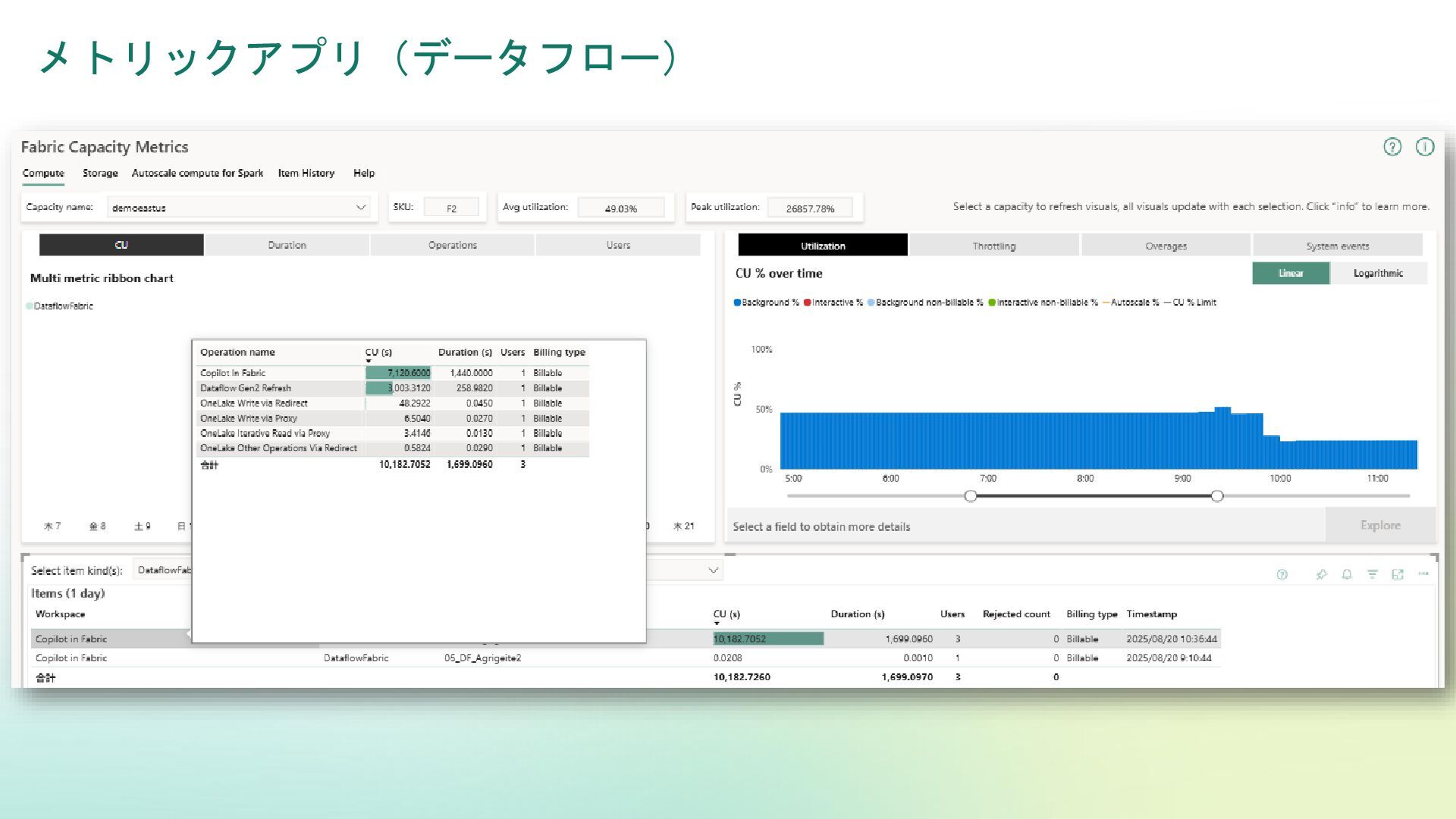Click the 9:00 time axis label
This screenshot has width=1456, height=819.
point(1182,479)
